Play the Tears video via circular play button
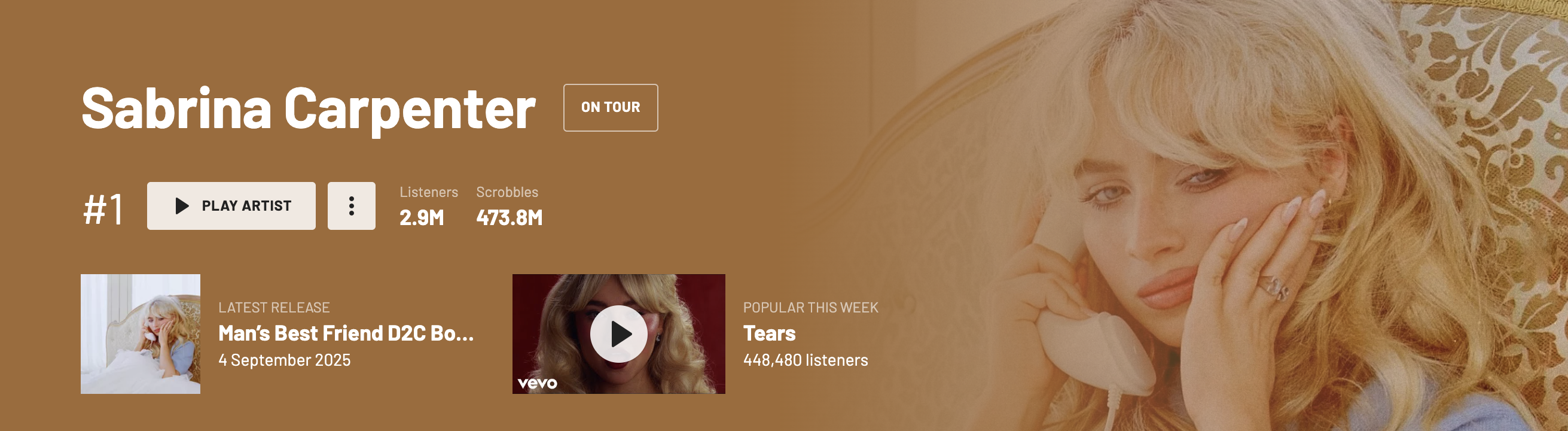The width and height of the screenshot is (1568, 431). 618,334
